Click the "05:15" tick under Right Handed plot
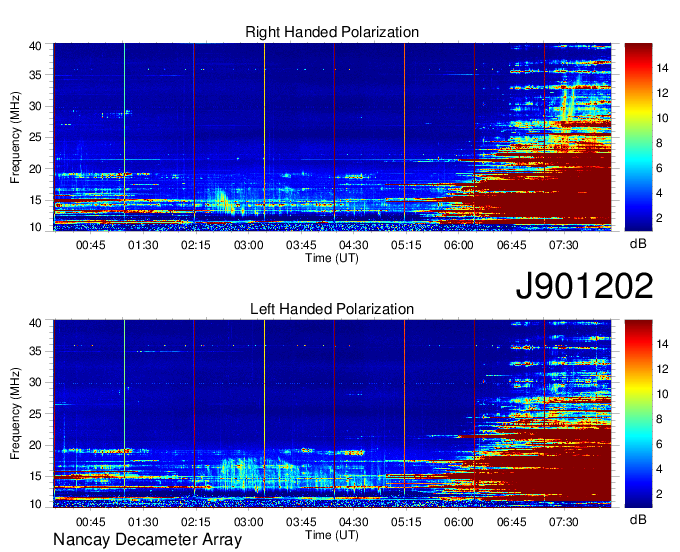This screenshot has width=680, height=552. point(406,245)
